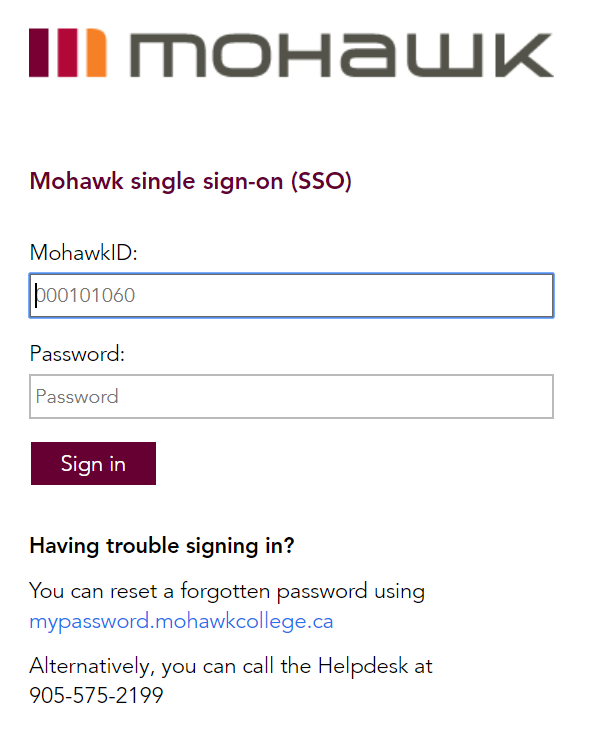Click the Password field label
Viewport: 609px width, 745px height.
point(77,353)
